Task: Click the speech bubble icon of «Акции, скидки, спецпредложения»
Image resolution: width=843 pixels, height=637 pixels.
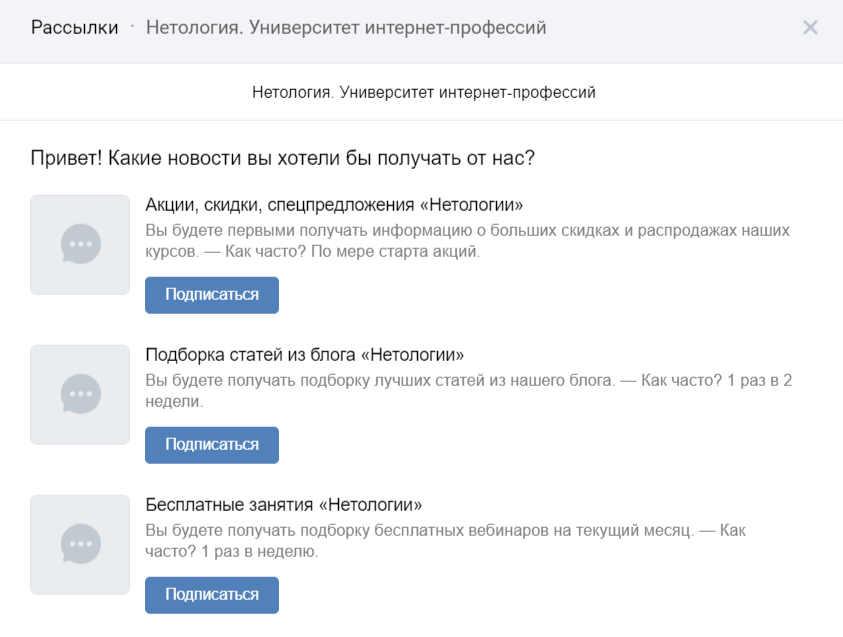Action: 80,244
